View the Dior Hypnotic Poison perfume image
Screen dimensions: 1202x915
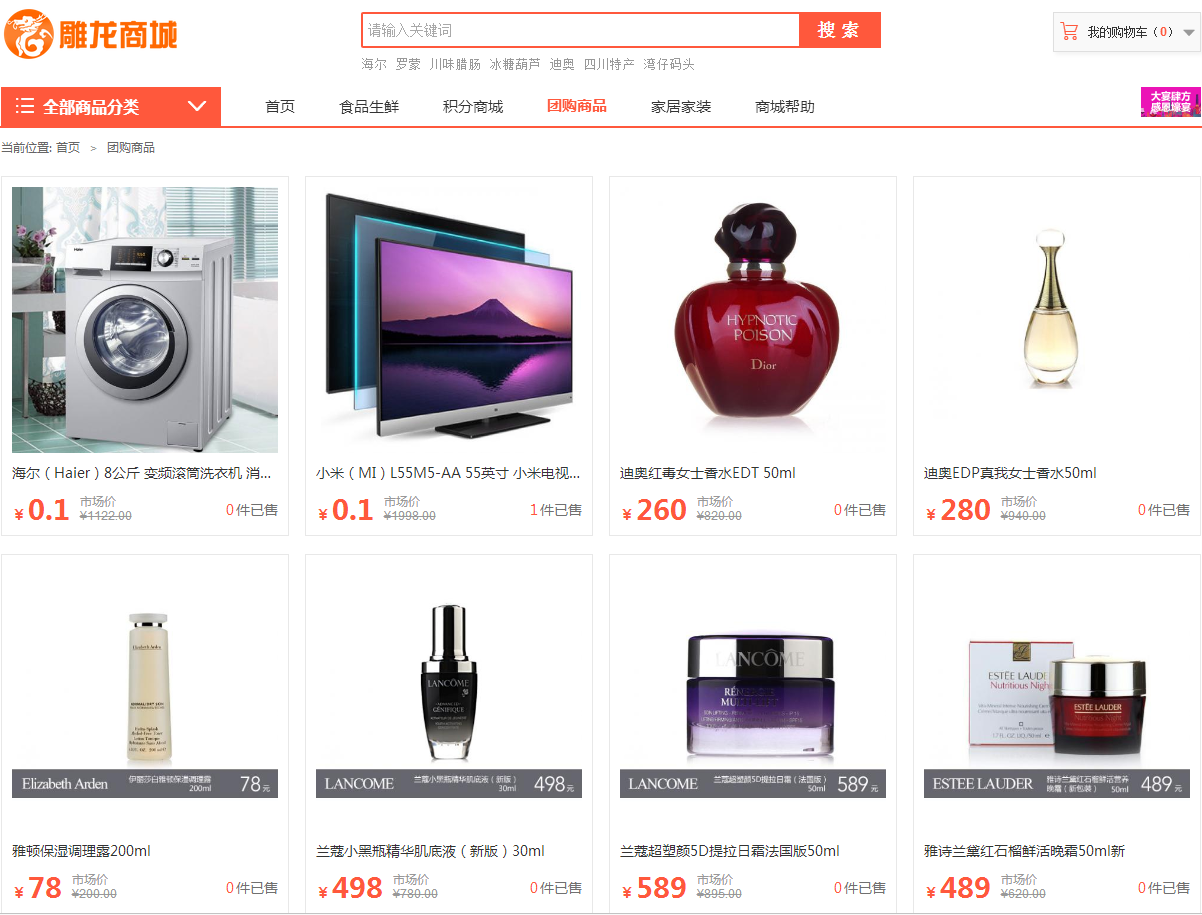point(753,320)
